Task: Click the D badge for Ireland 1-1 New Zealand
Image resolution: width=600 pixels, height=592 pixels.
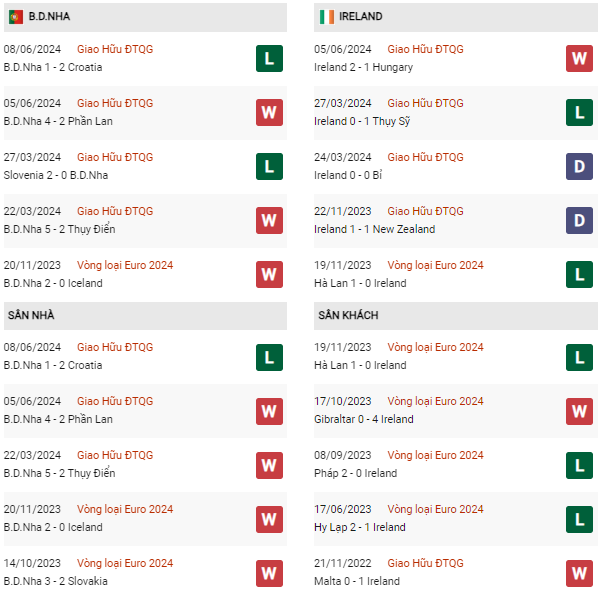Action: point(579,220)
